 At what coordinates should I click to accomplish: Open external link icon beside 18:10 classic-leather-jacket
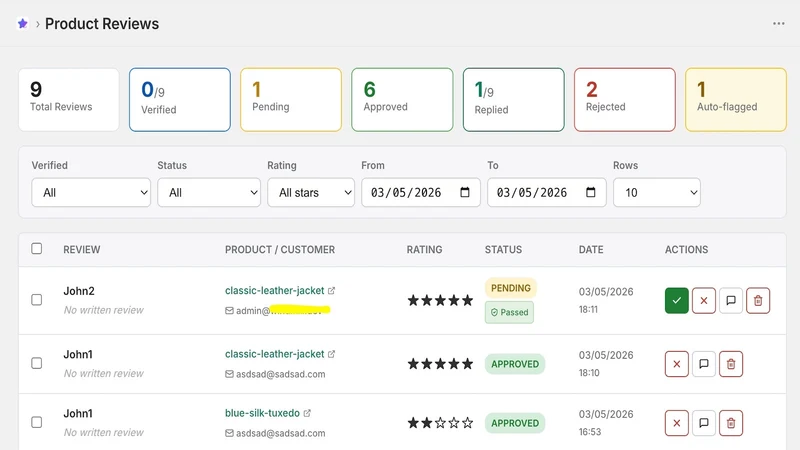point(331,354)
